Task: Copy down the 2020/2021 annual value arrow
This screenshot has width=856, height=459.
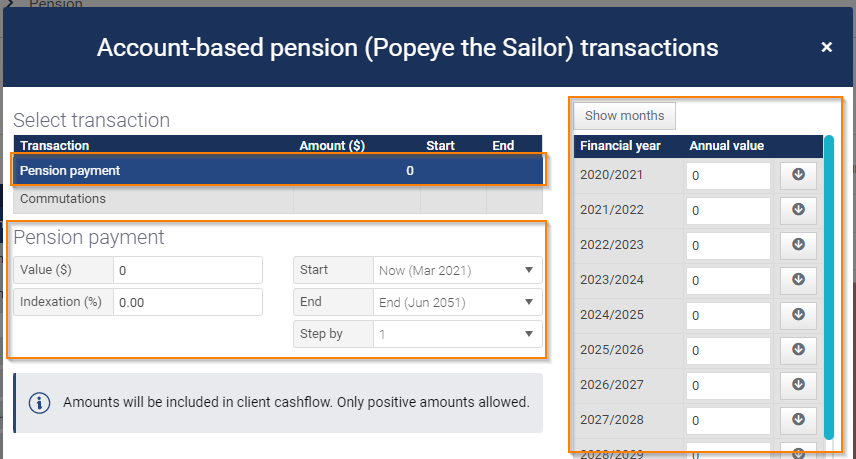Action: point(798,175)
